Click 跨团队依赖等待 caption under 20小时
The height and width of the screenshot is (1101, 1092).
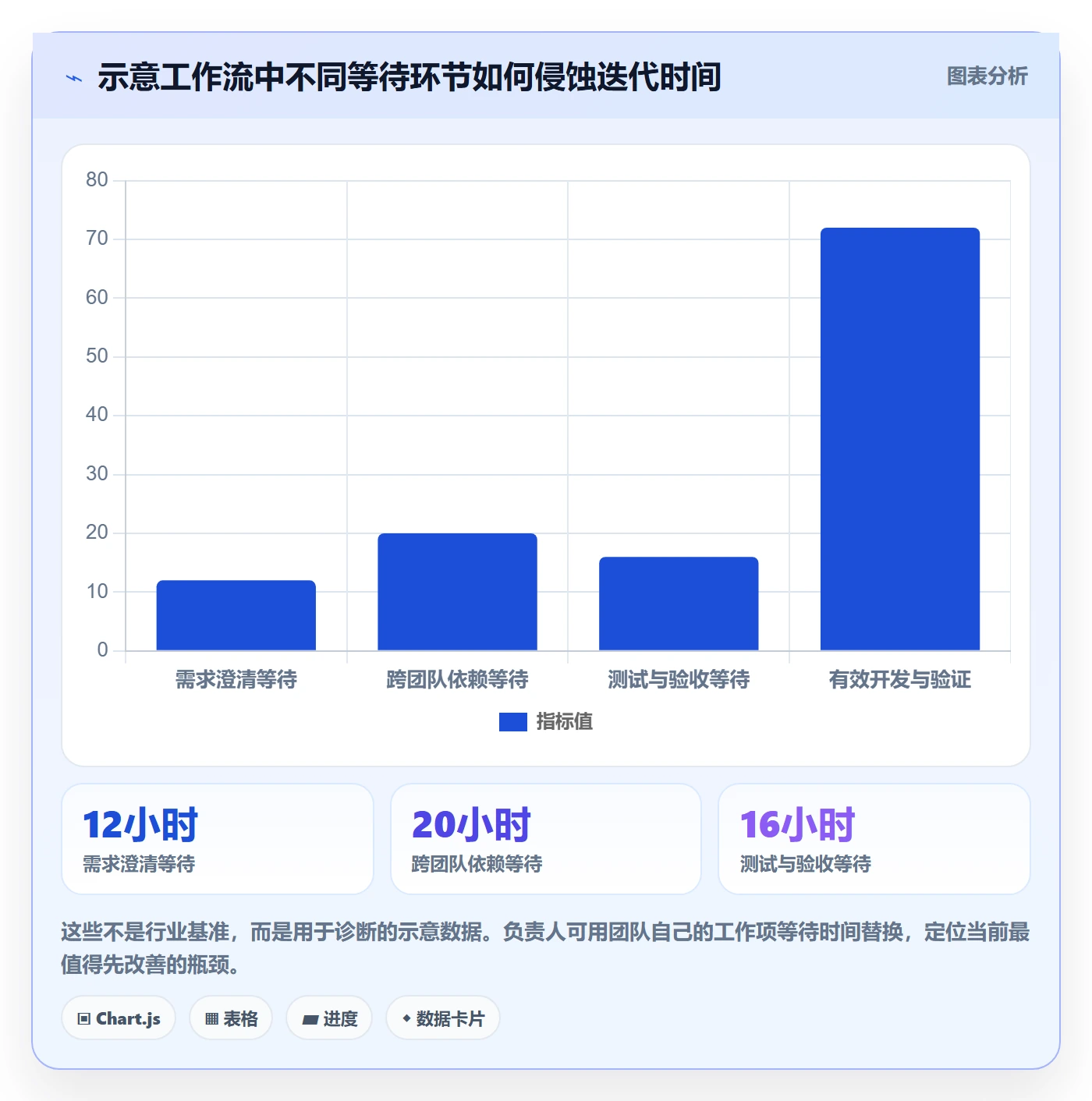pos(477,864)
